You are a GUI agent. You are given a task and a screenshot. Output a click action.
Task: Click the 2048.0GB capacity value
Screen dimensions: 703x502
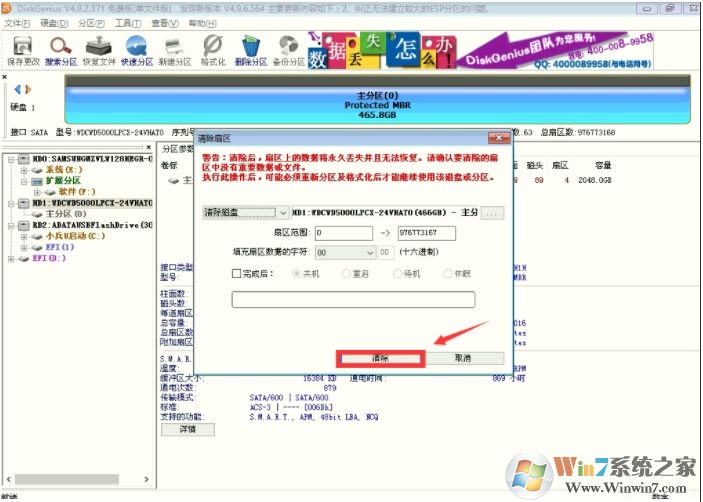[595, 180]
